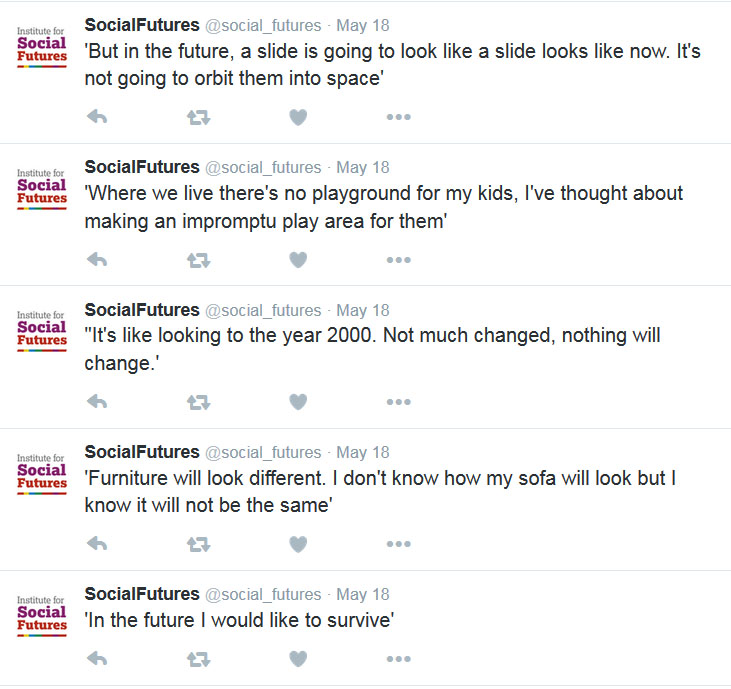This screenshot has height=689, width=731.
Task: Like the 'I would like to survive' tweet
Action: coord(298,659)
